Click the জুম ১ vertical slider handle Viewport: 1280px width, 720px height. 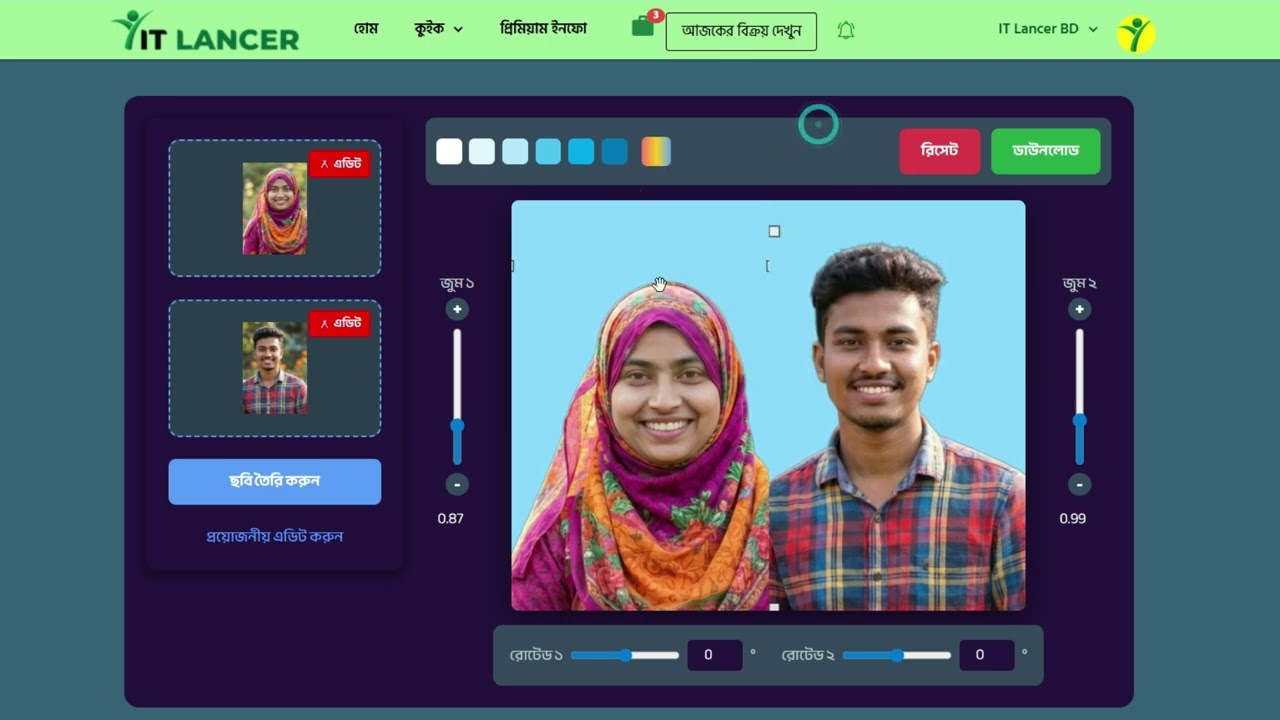[457, 426]
